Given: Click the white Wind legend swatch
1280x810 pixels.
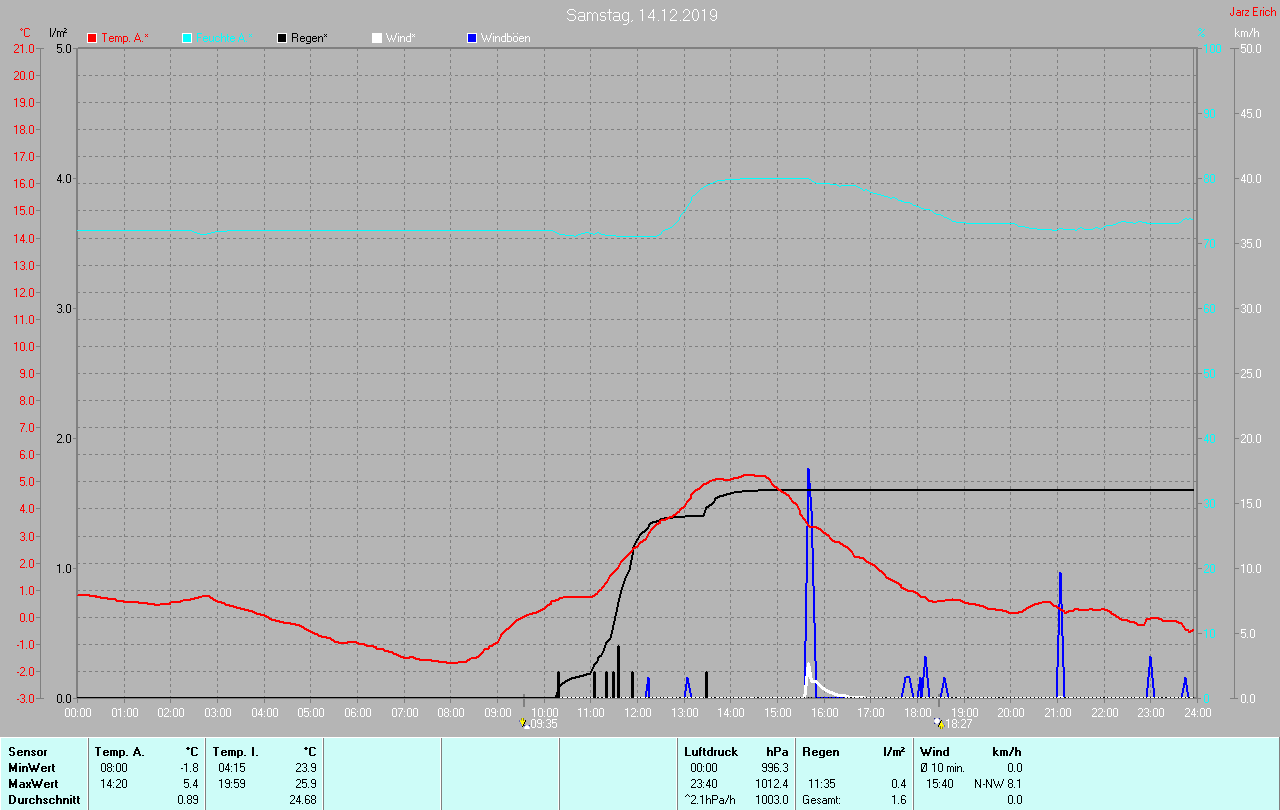Looking at the screenshot, I should click(x=377, y=38).
